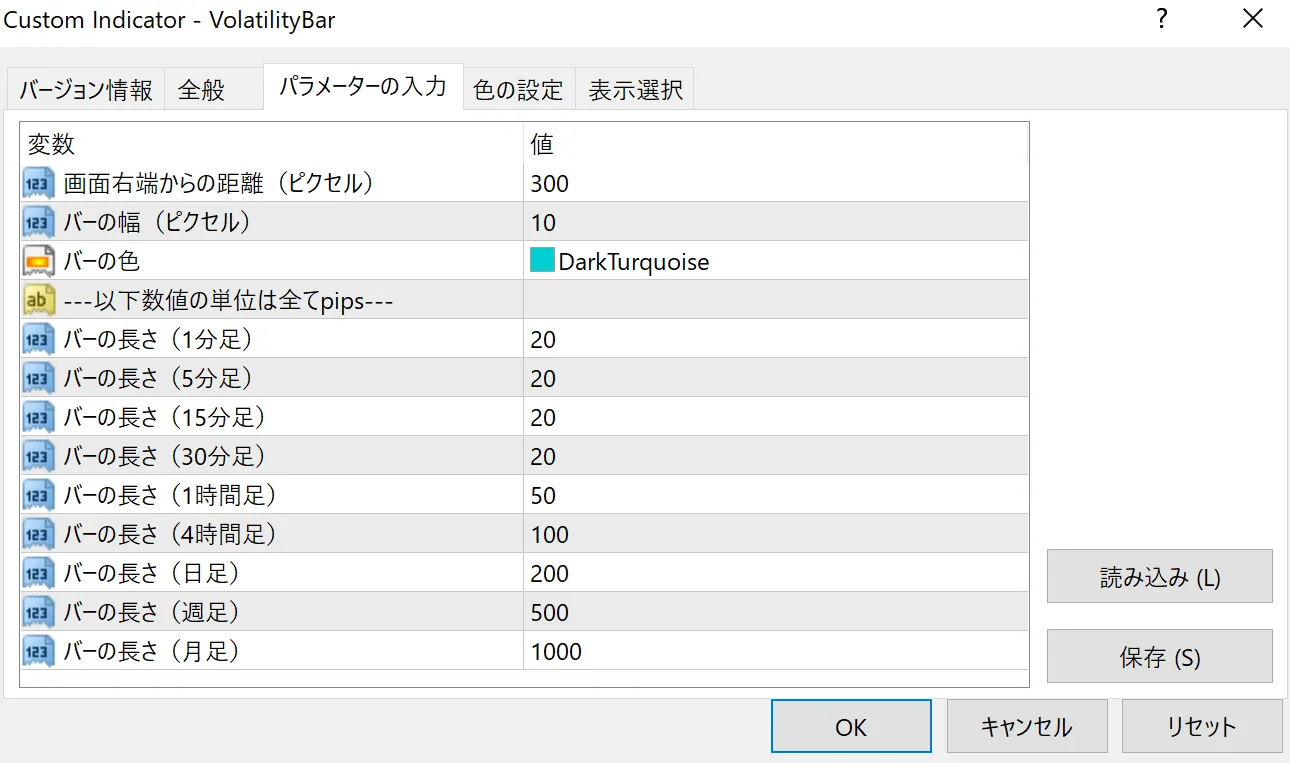Viewport: 1290px width, 763px height.
Task: Click the ab string icon for pips note
Action: click(x=38, y=301)
